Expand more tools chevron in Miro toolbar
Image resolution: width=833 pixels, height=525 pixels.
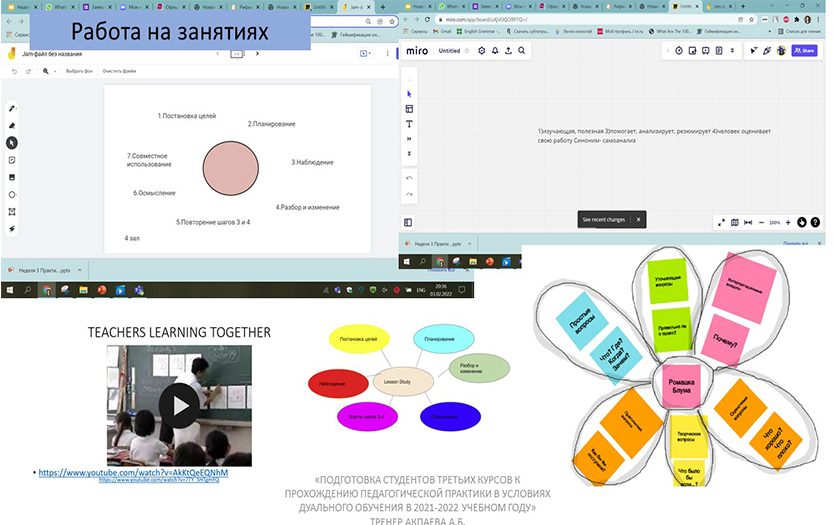[409, 139]
